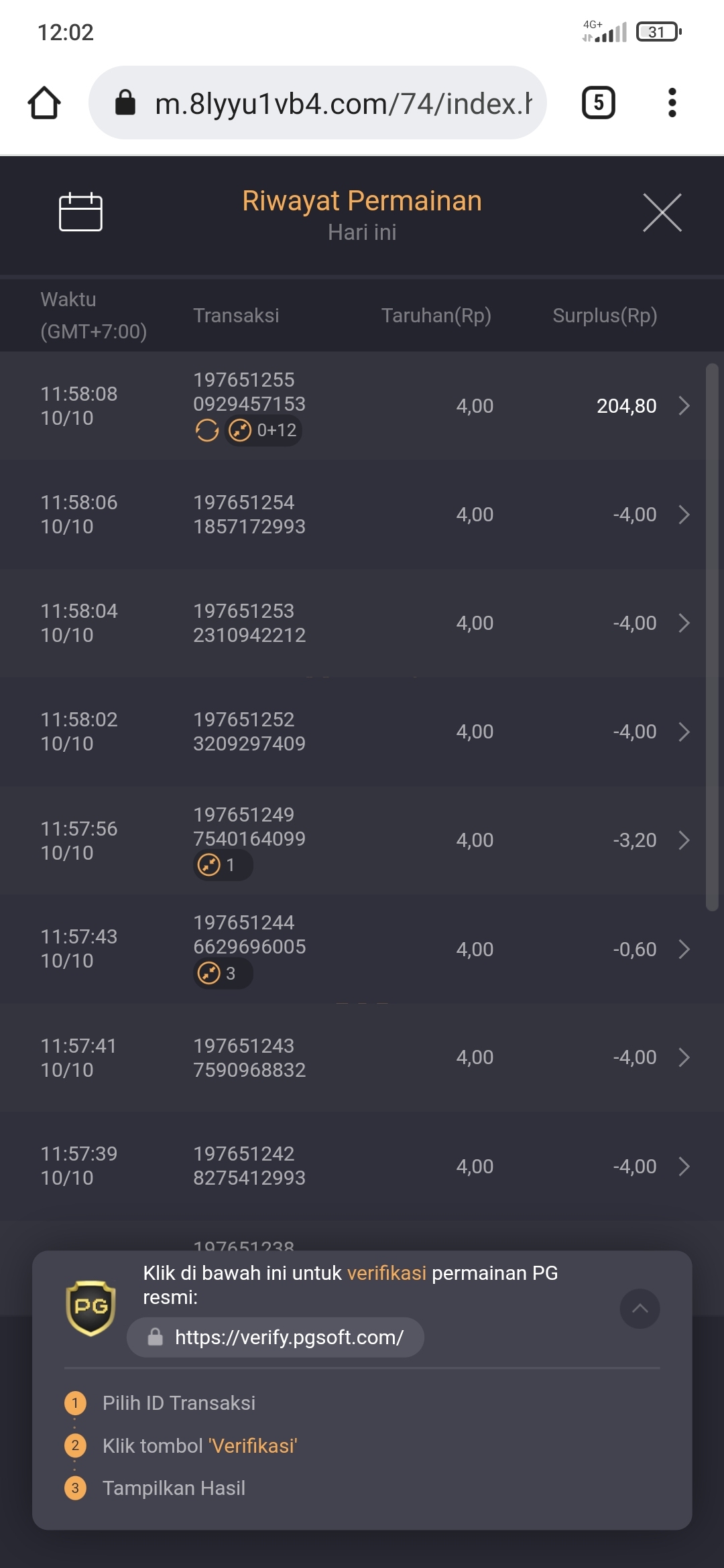This screenshot has height=1568, width=724.
Task: Expand transaction 197651254 details chevron
Action: tap(684, 515)
